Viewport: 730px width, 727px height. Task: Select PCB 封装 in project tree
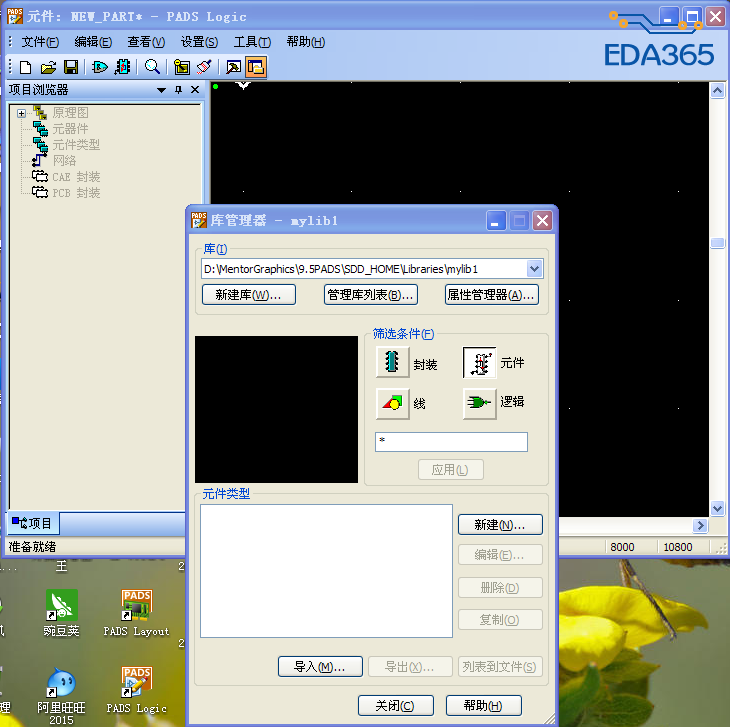(x=76, y=193)
